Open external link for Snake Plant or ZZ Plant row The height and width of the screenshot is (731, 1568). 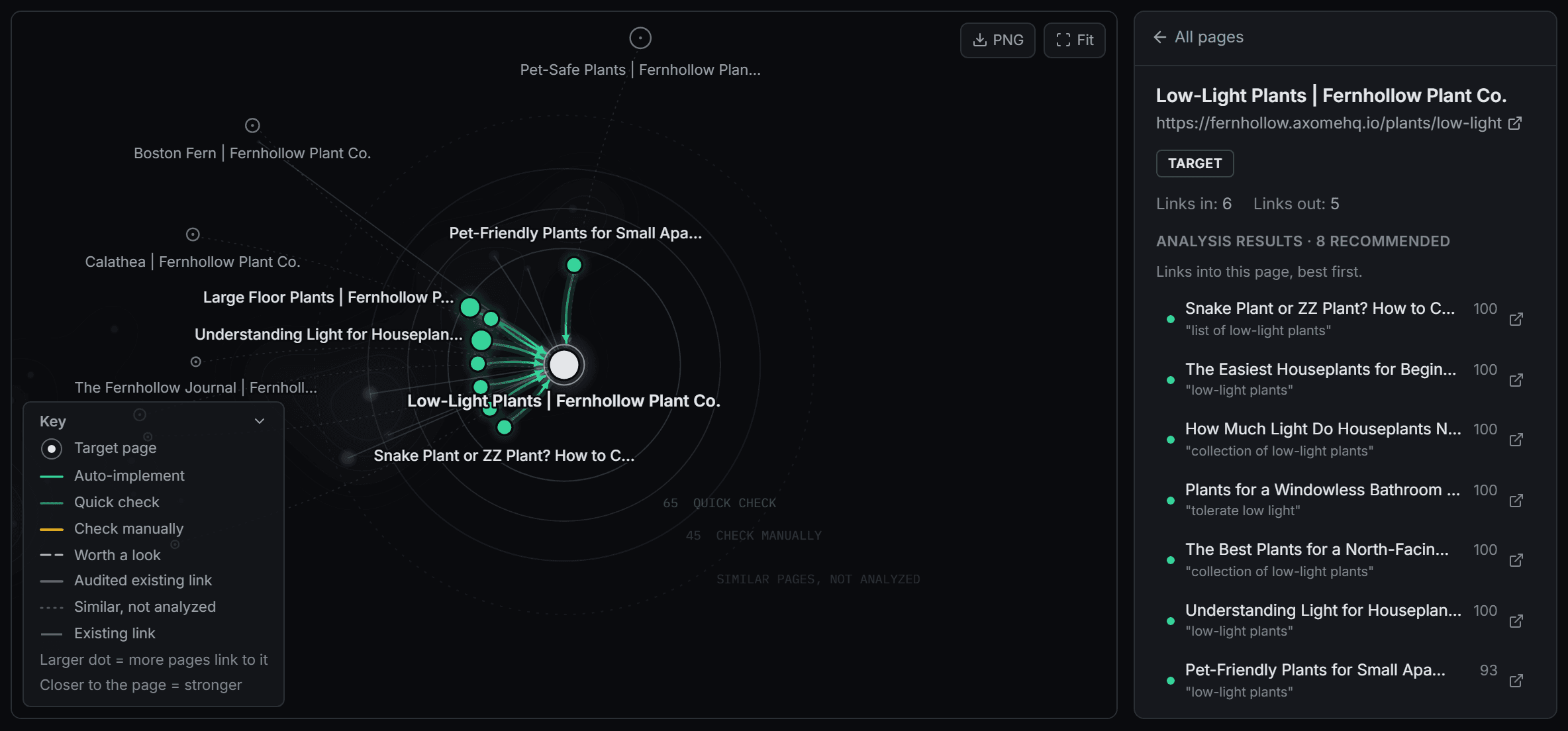pos(1516,319)
